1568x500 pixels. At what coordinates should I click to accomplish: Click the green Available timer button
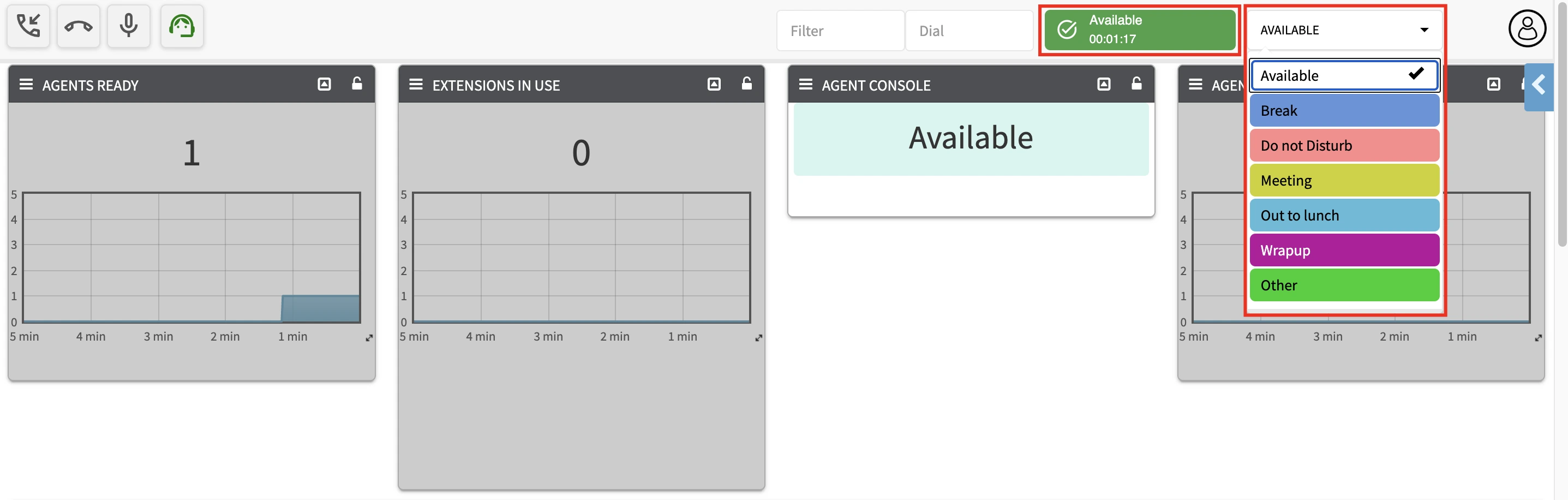(x=1139, y=30)
